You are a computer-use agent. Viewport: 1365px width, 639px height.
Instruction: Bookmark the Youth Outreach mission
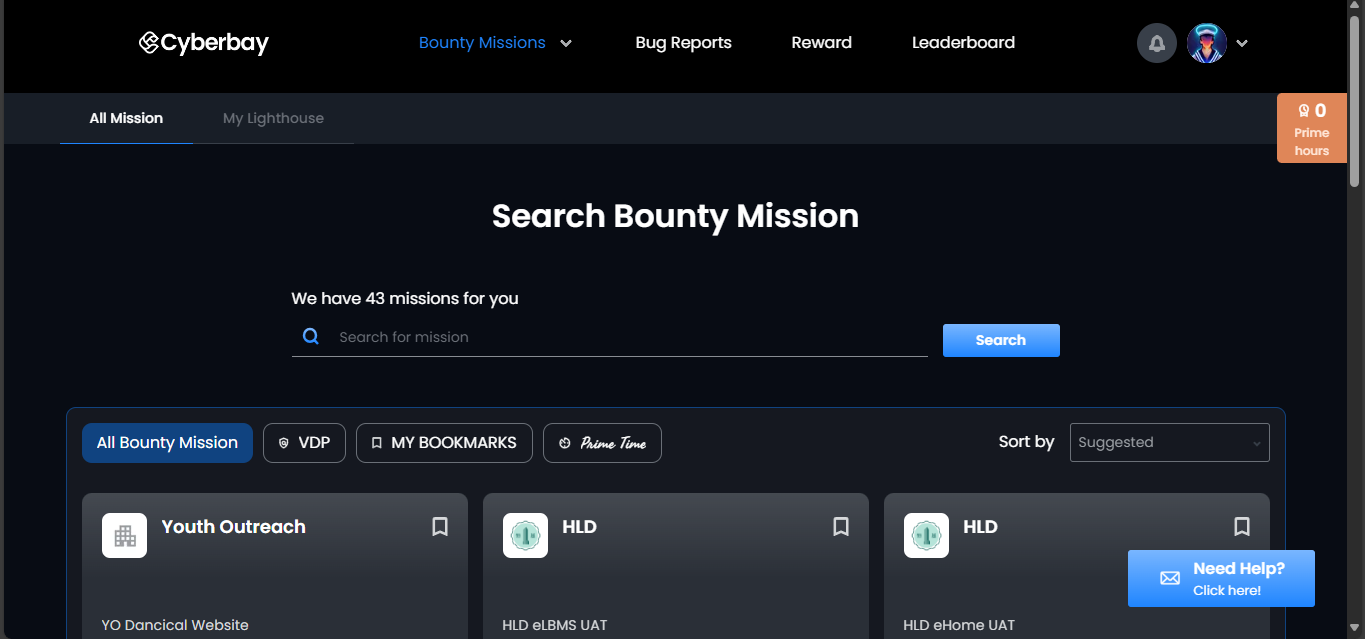click(x=440, y=527)
